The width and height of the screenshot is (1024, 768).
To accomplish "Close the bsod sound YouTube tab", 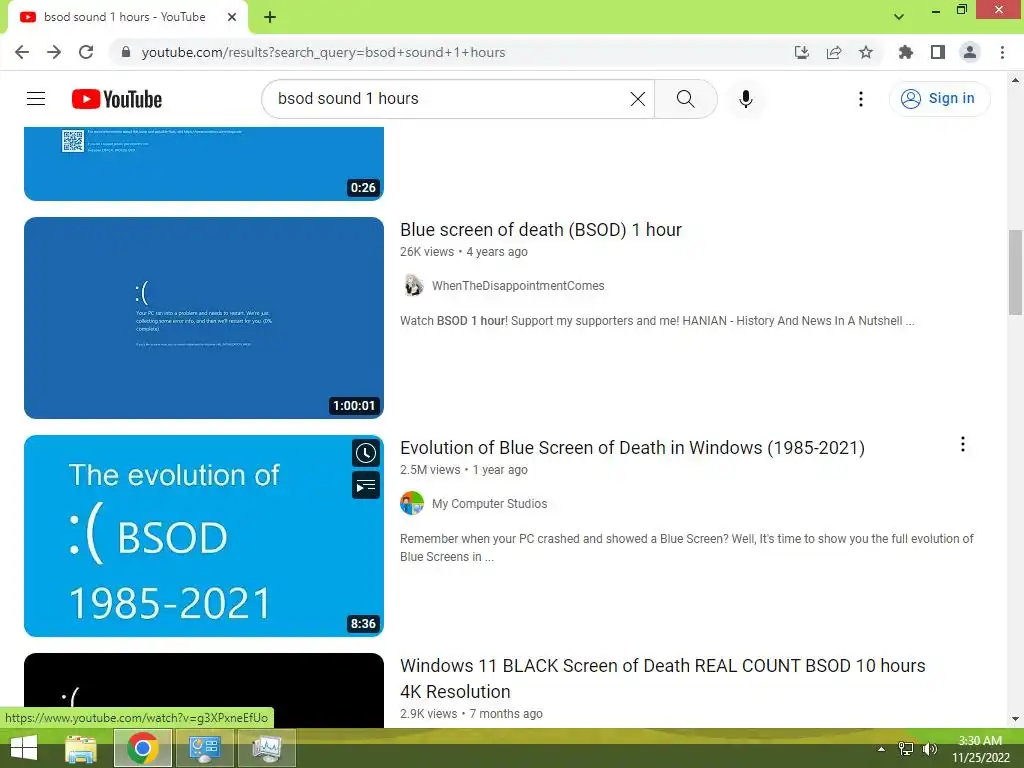I will tap(232, 17).
